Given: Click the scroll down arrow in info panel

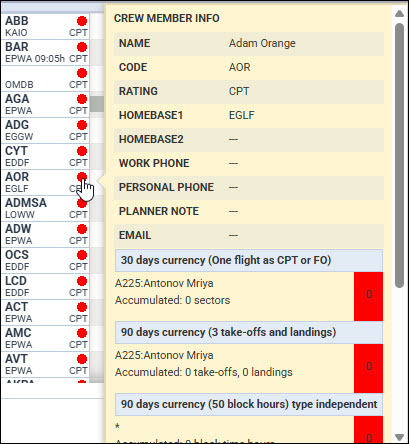Looking at the screenshot, I should pos(399,437).
